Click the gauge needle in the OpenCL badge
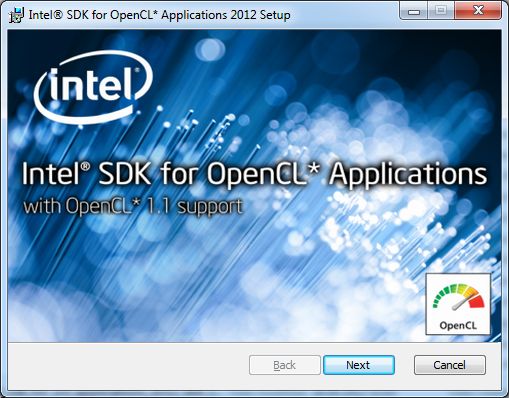 tap(462, 303)
